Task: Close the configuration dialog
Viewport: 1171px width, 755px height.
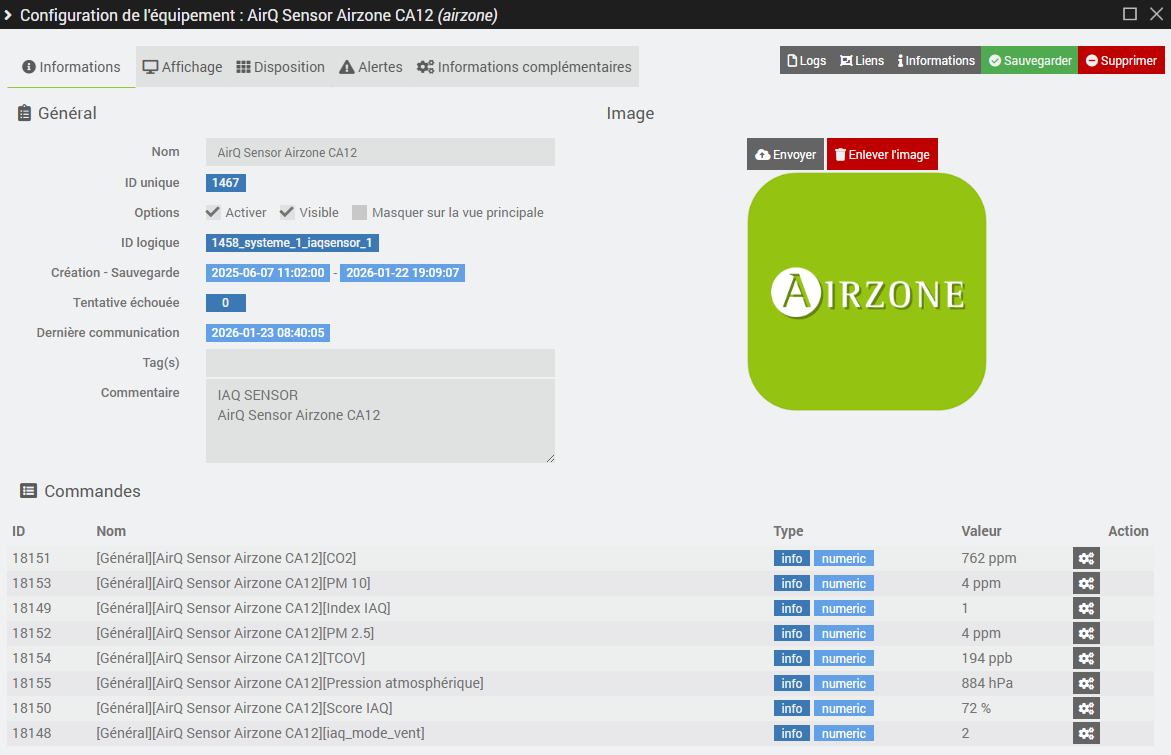Action: click(x=1156, y=14)
